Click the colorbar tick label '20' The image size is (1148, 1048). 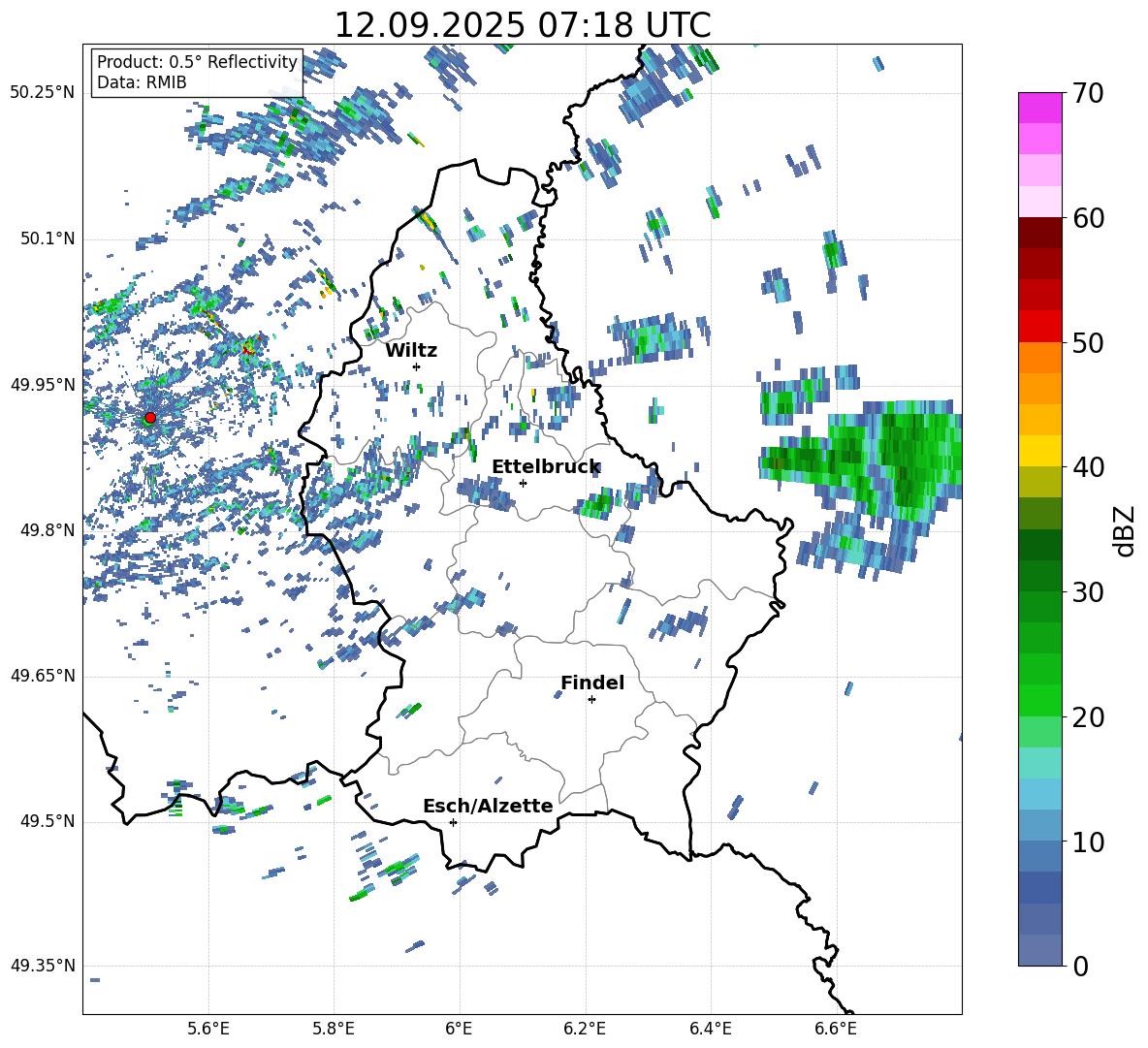point(1089,717)
